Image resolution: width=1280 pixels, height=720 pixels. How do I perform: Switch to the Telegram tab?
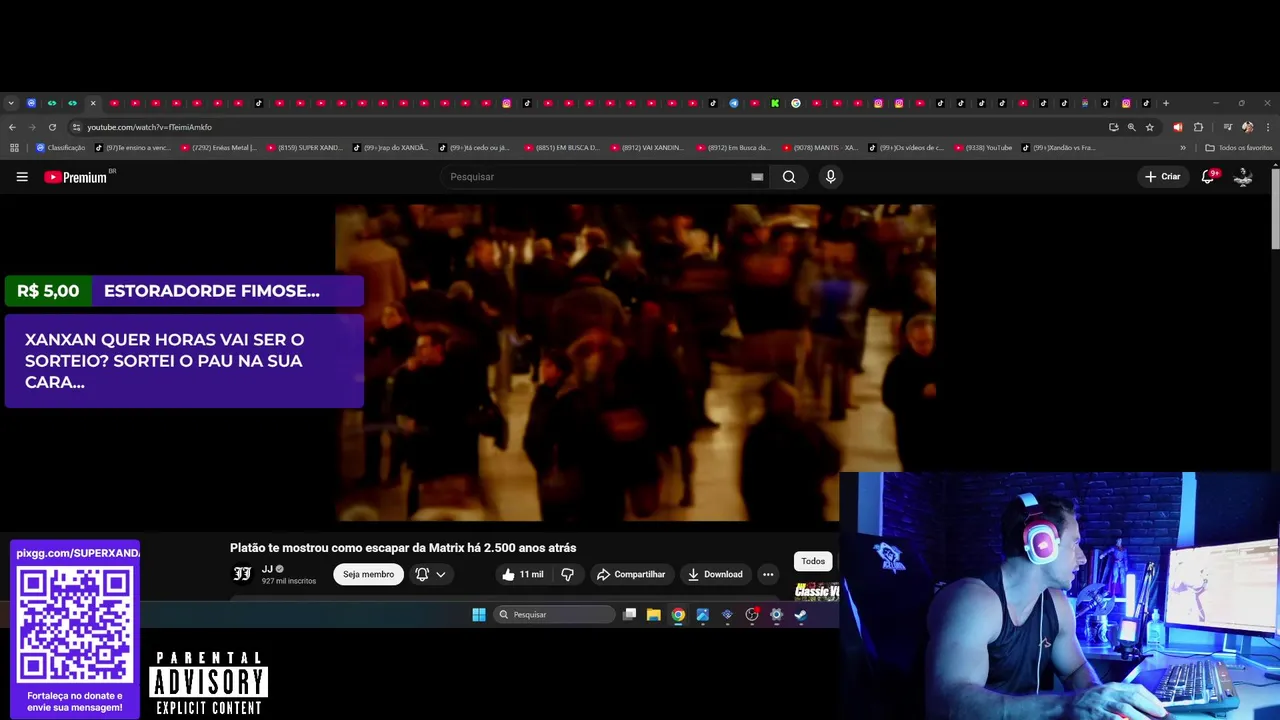tap(734, 103)
